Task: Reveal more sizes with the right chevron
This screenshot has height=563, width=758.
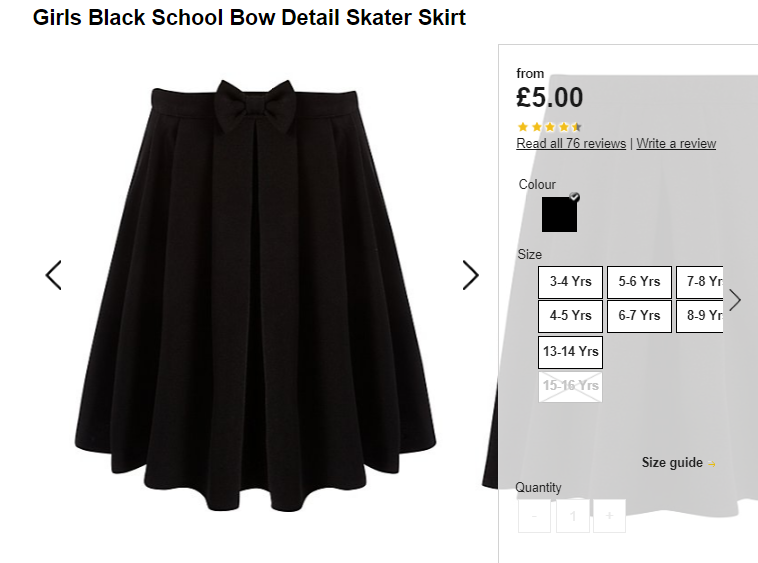Action: 735,300
